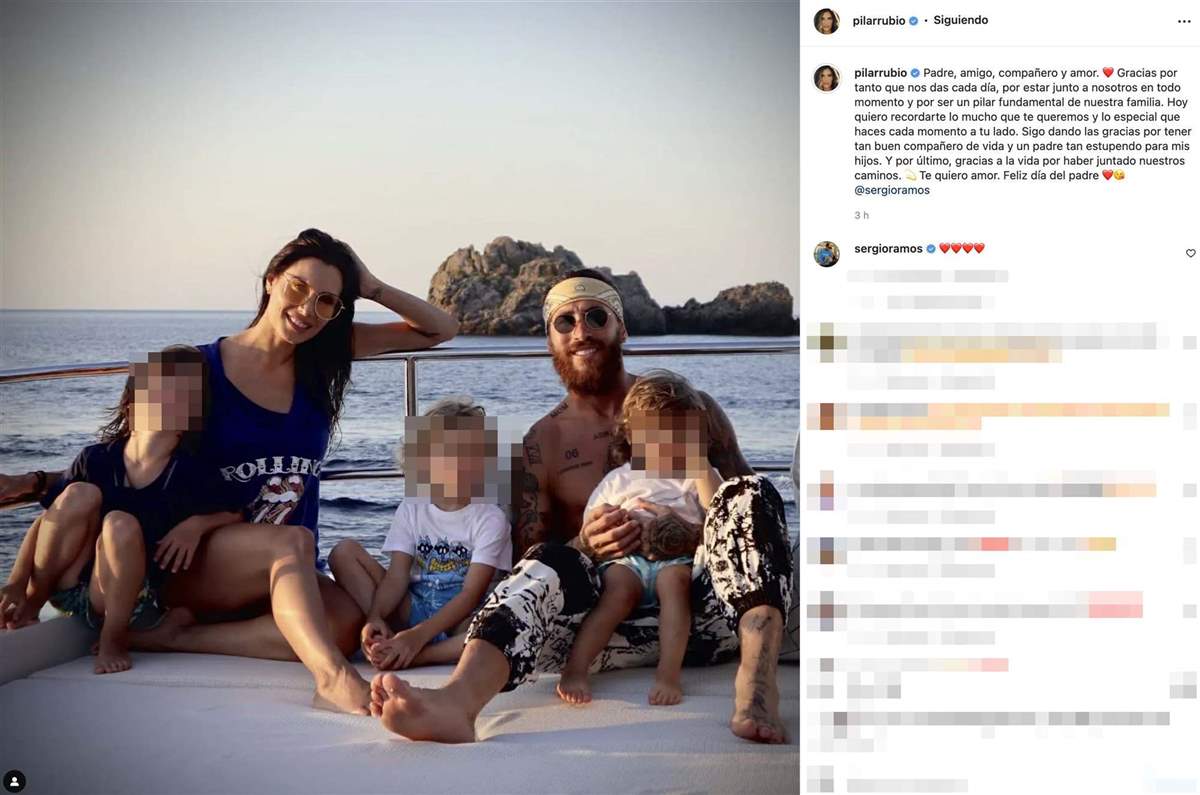Click the verified badge next to sergioramos
This screenshot has height=795, width=1200.
click(931, 248)
